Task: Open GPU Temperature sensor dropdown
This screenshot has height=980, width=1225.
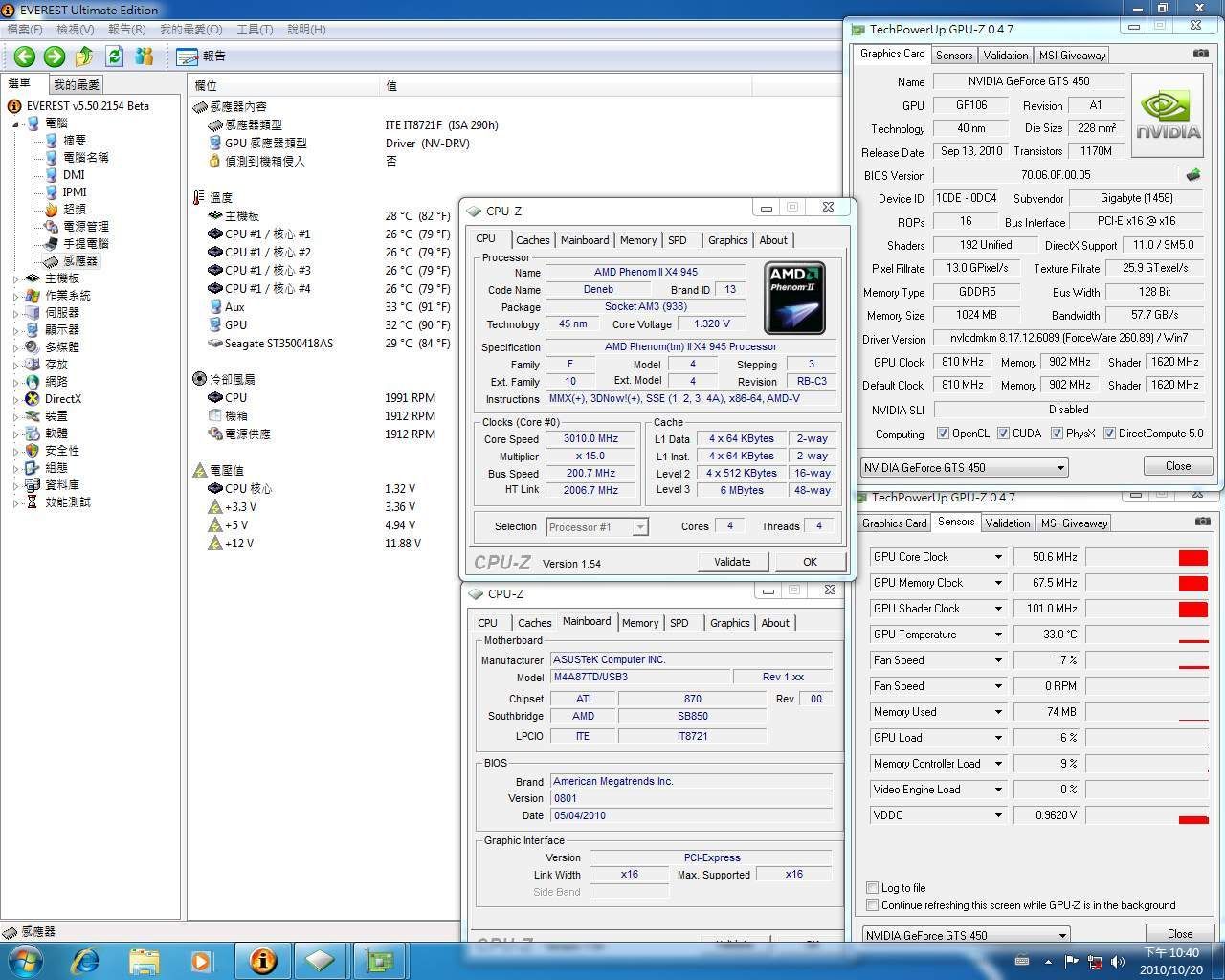Action: click(x=997, y=635)
